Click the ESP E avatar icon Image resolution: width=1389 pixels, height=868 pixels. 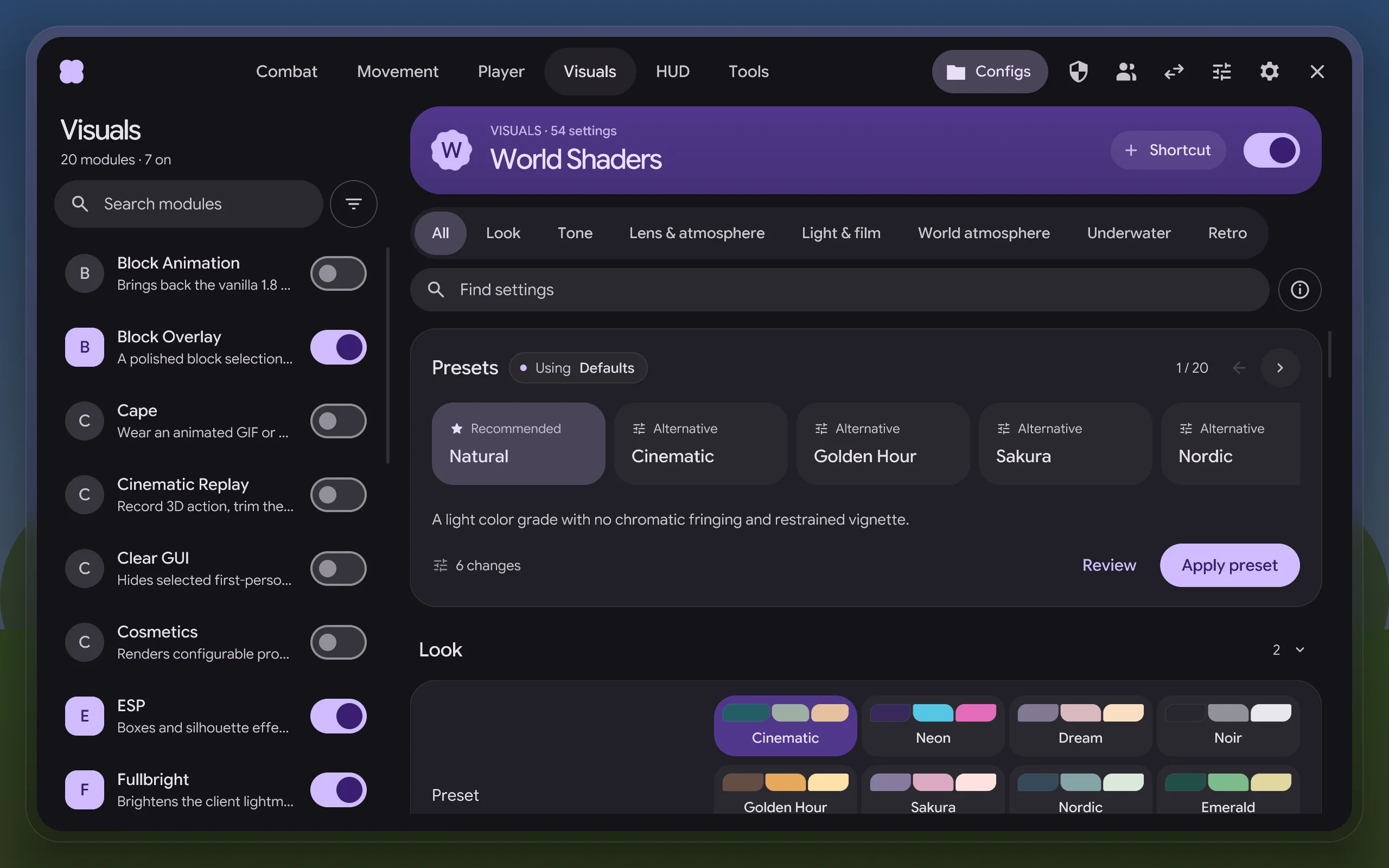[85, 716]
